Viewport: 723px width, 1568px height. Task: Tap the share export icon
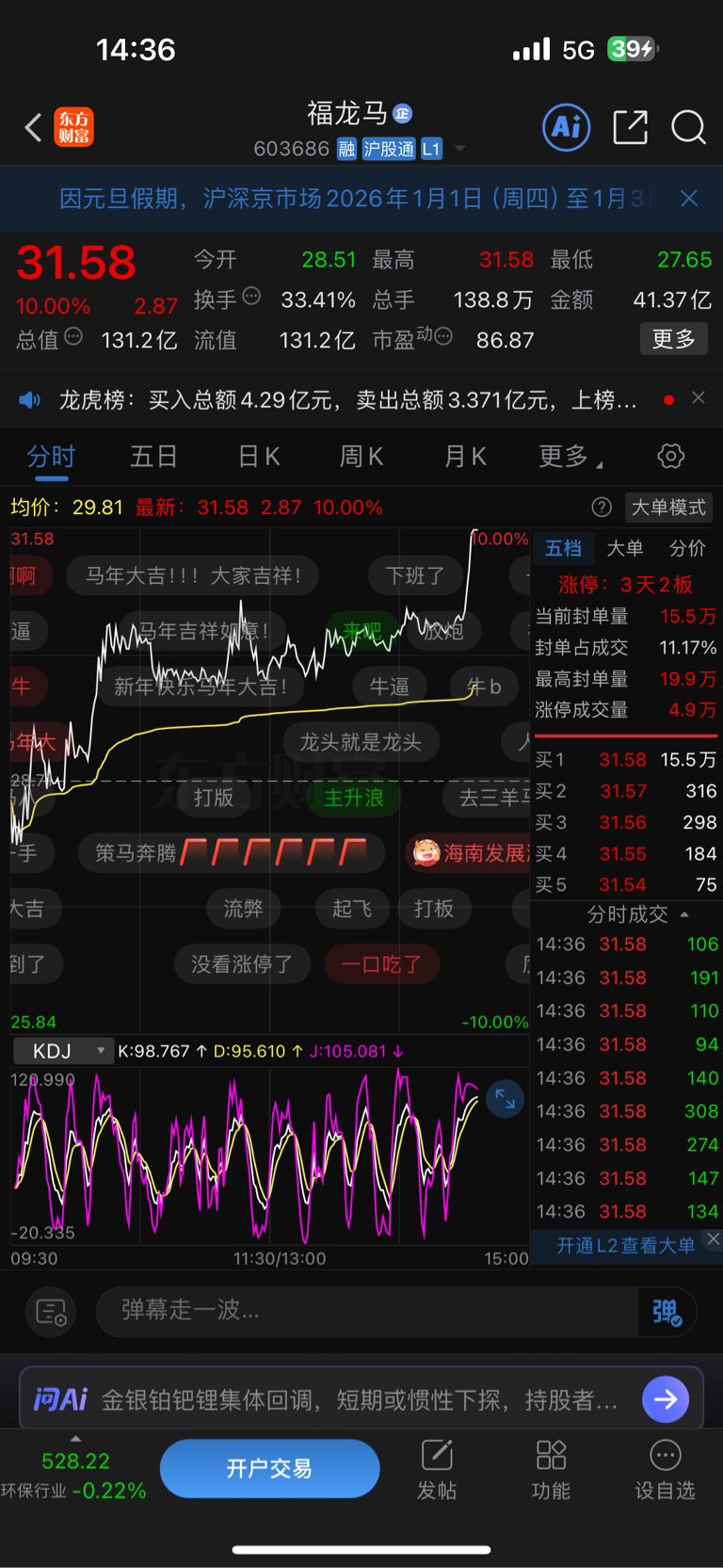click(x=630, y=127)
